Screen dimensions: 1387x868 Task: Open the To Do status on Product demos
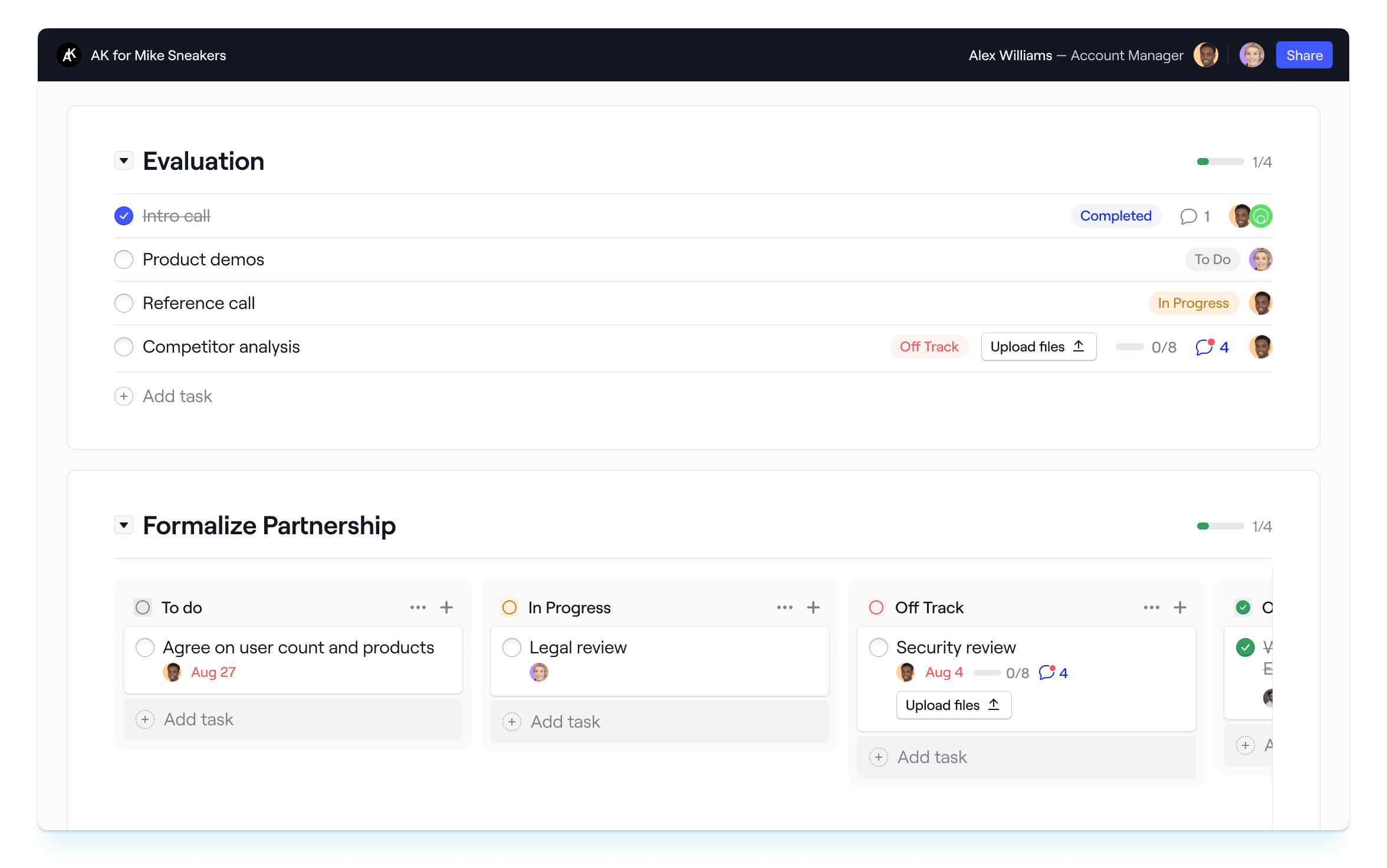pos(1212,259)
